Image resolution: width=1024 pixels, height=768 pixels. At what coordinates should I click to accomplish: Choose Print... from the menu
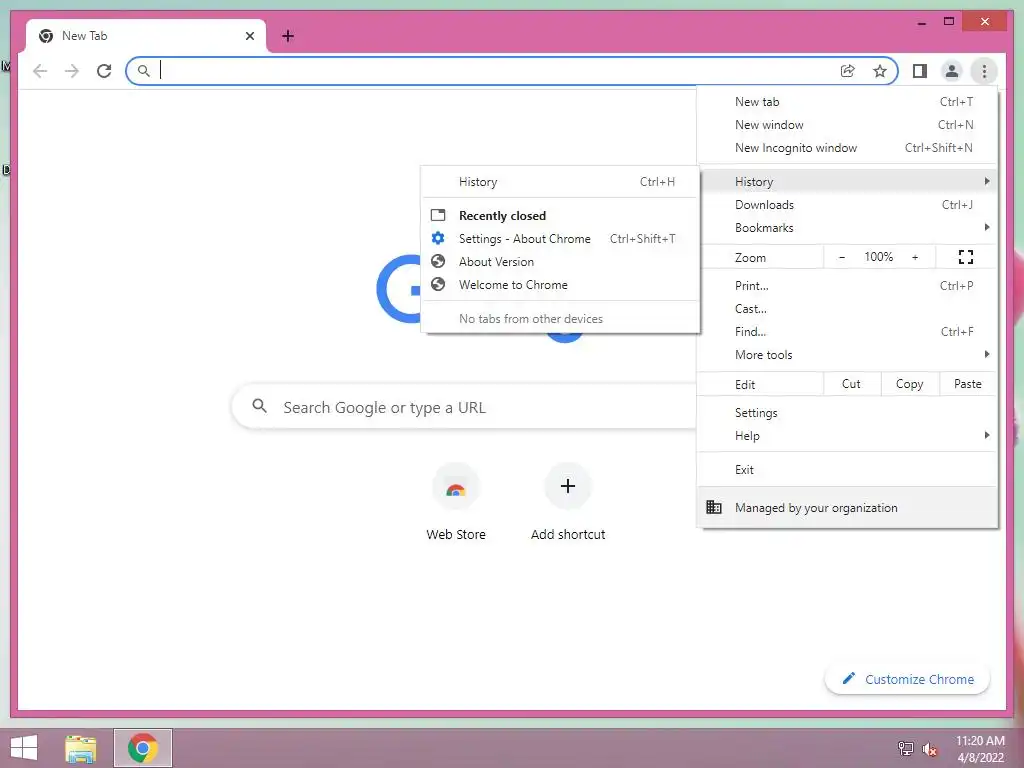(x=847, y=285)
